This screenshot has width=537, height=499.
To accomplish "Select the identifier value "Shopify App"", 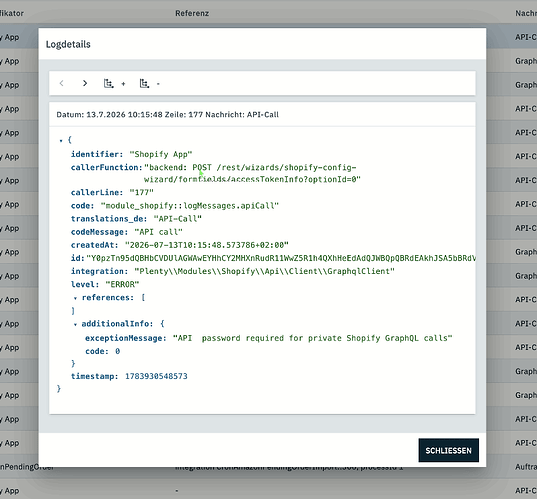I will click(x=161, y=154).
